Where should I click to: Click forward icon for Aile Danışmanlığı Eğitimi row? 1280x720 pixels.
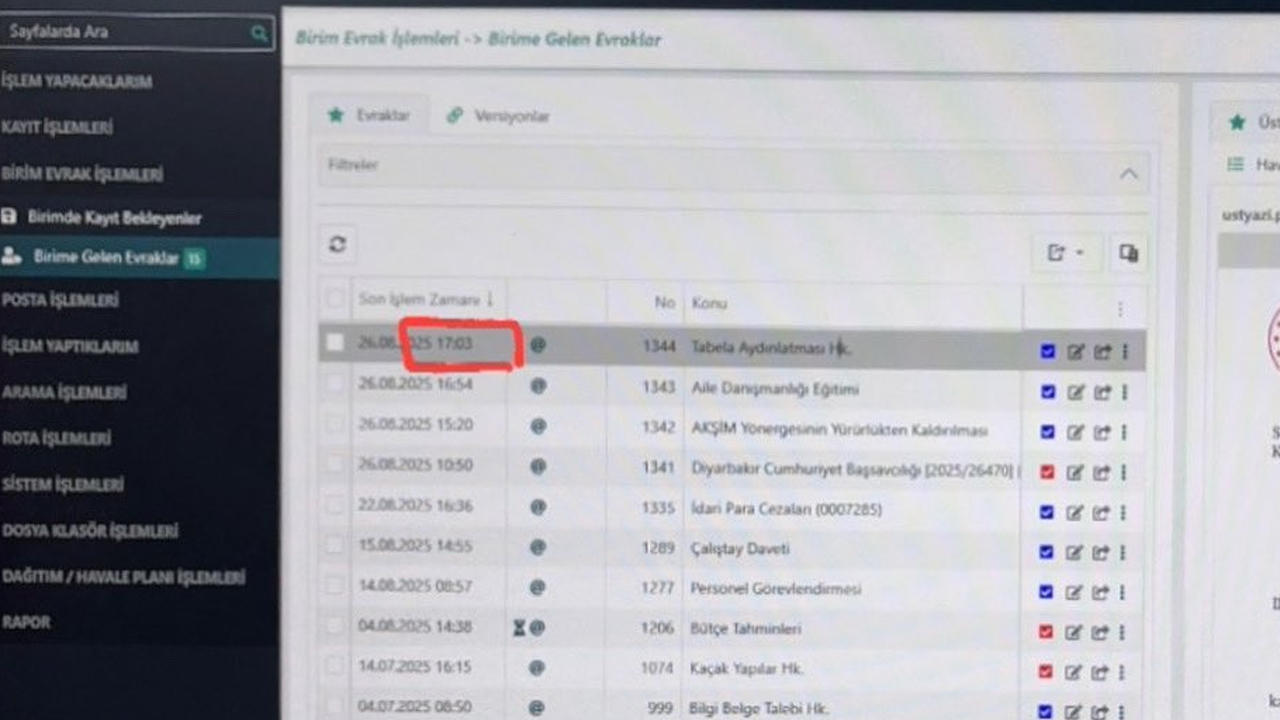tap(1102, 393)
